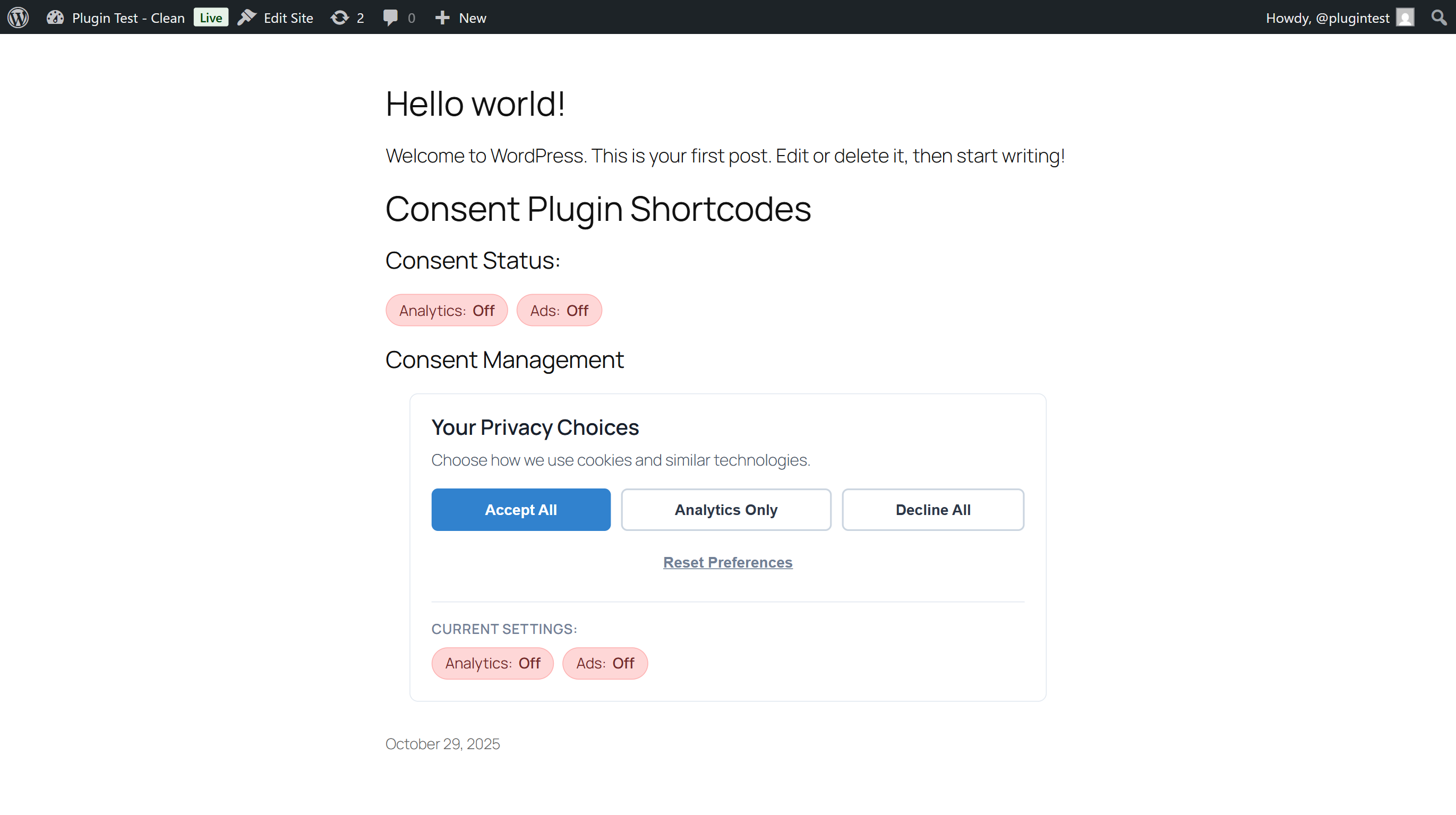Click the plus New icon
The height and width of the screenshot is (815, 1456).
tap(442, 18)
